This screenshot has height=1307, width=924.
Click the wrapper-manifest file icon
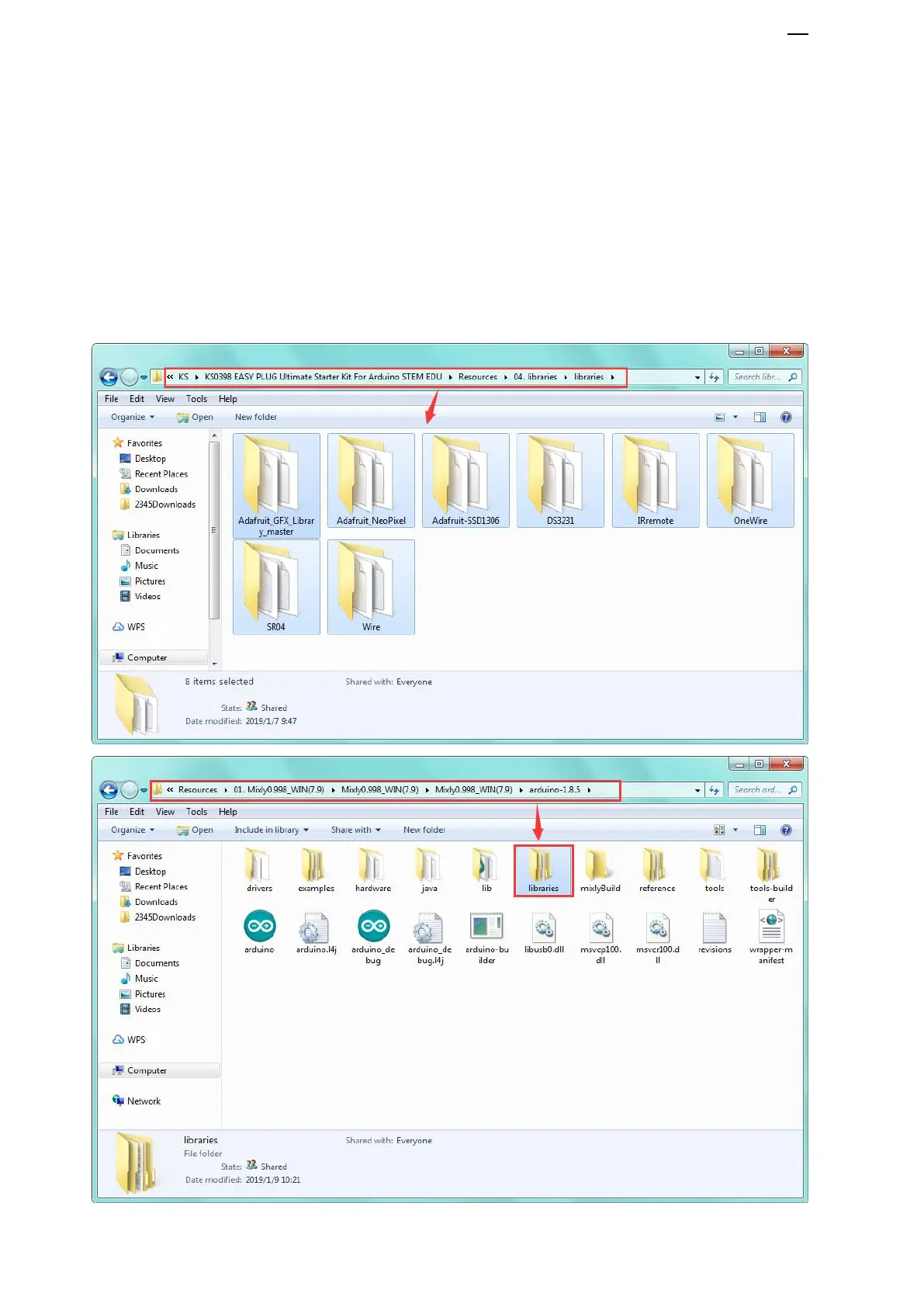pos(771,927)
